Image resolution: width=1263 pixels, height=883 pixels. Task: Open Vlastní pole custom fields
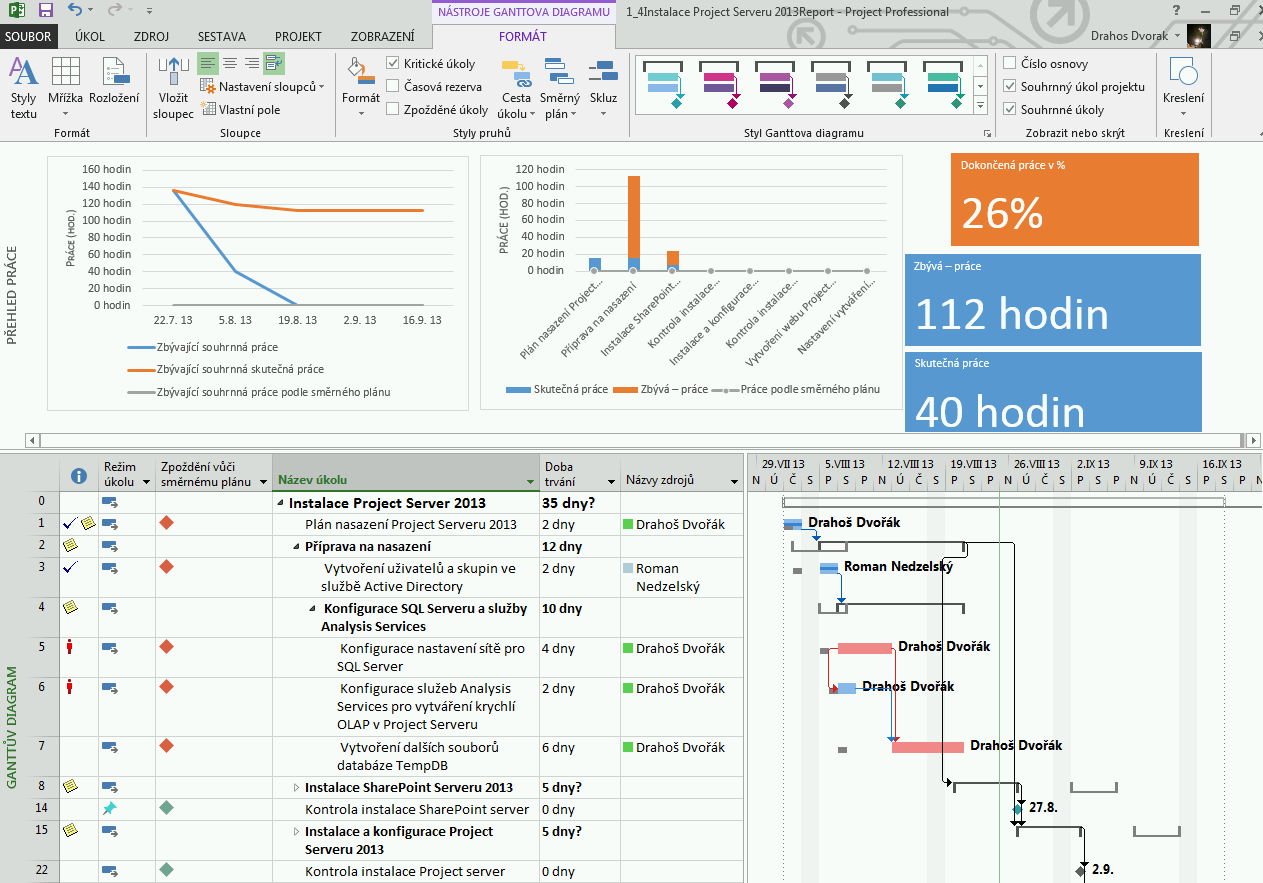coord(240,110)
